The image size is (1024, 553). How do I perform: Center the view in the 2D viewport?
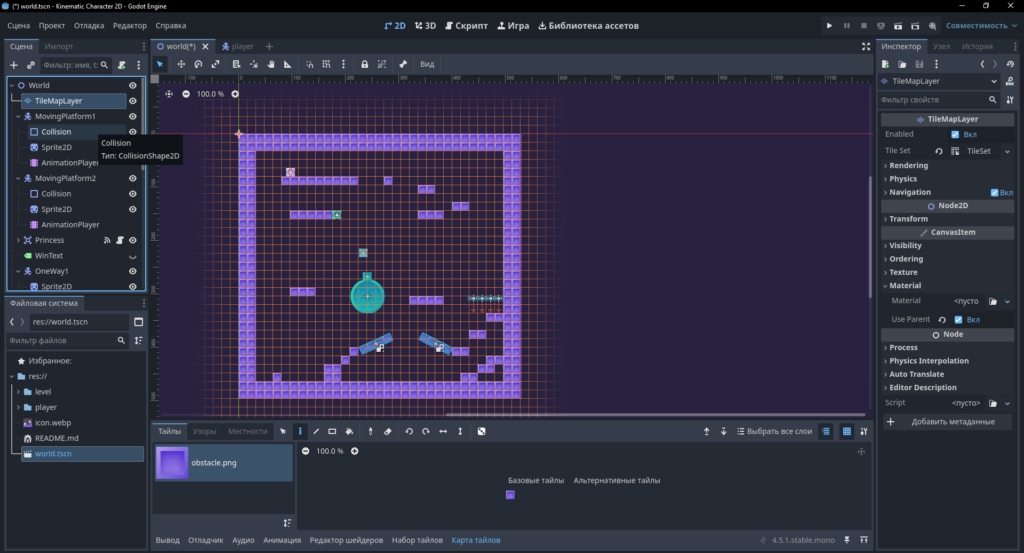(169, 94)
